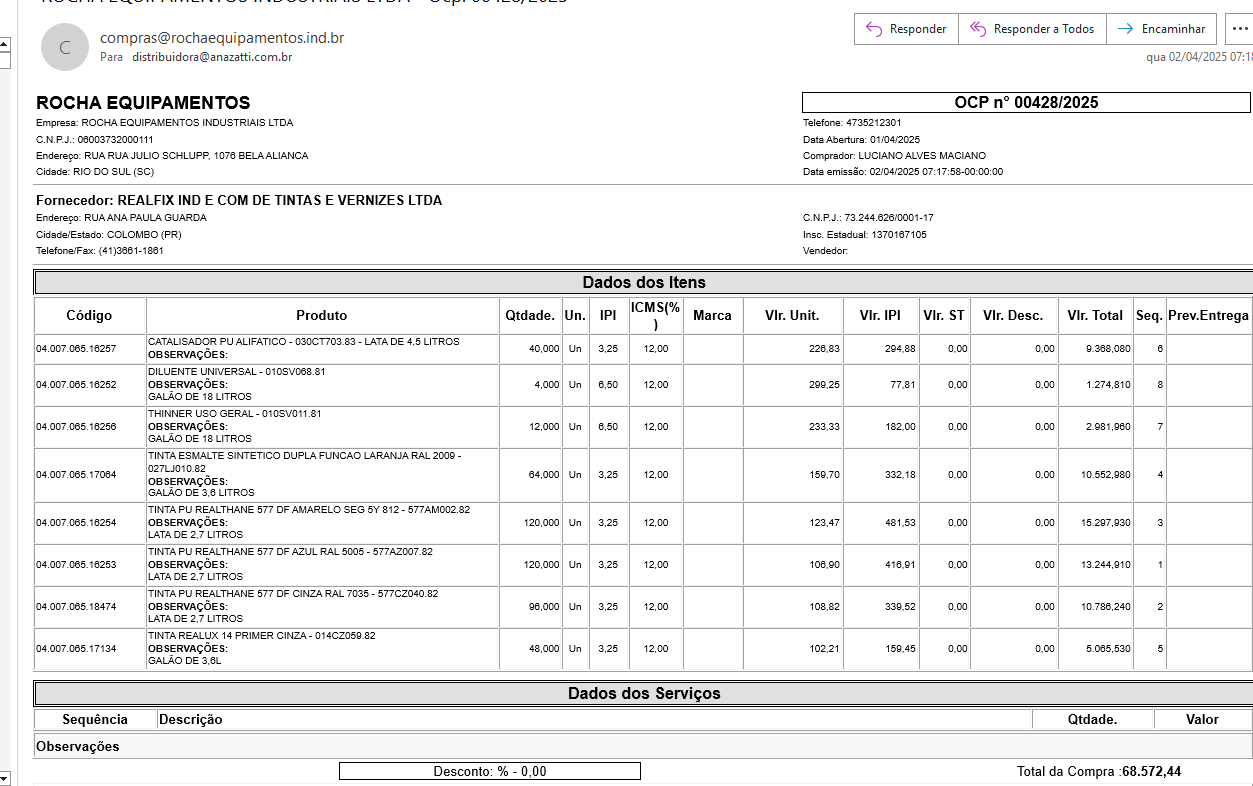The image size is (1253, 786).
Task: Click the Vlr. Total column header
Action: click(1094, 315)
